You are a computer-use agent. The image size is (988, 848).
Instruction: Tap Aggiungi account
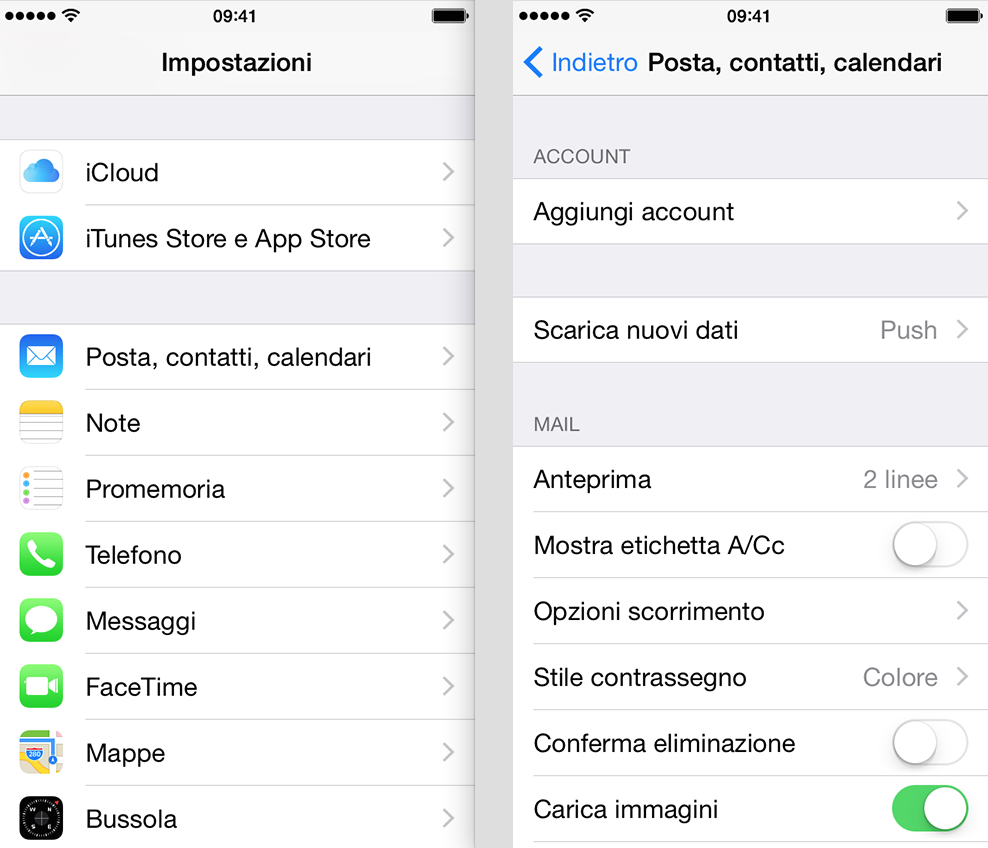click(x=750, y=212)
